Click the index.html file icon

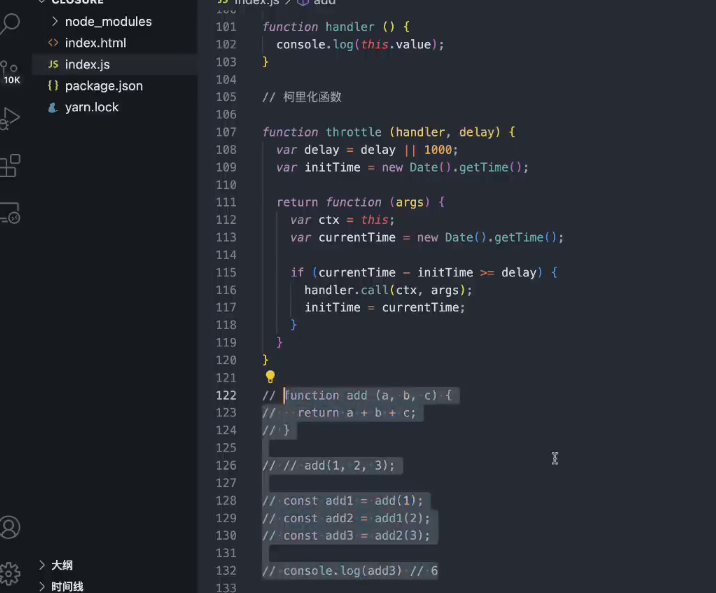pyautogui.click(x=53, y=43)
